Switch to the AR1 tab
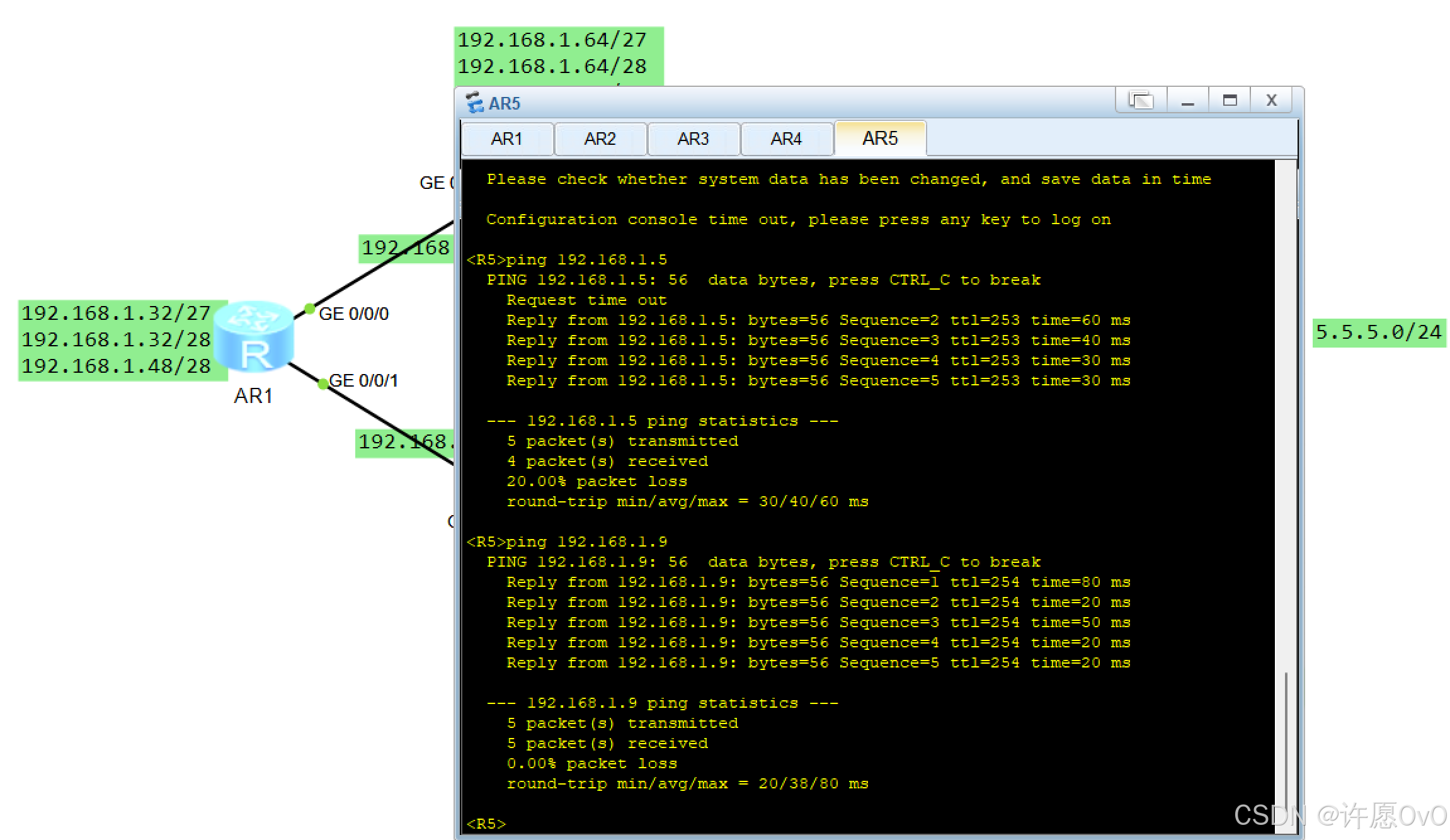Viewport: 1450px width, 840px height. pyautogui.click(x=506, y=139)
